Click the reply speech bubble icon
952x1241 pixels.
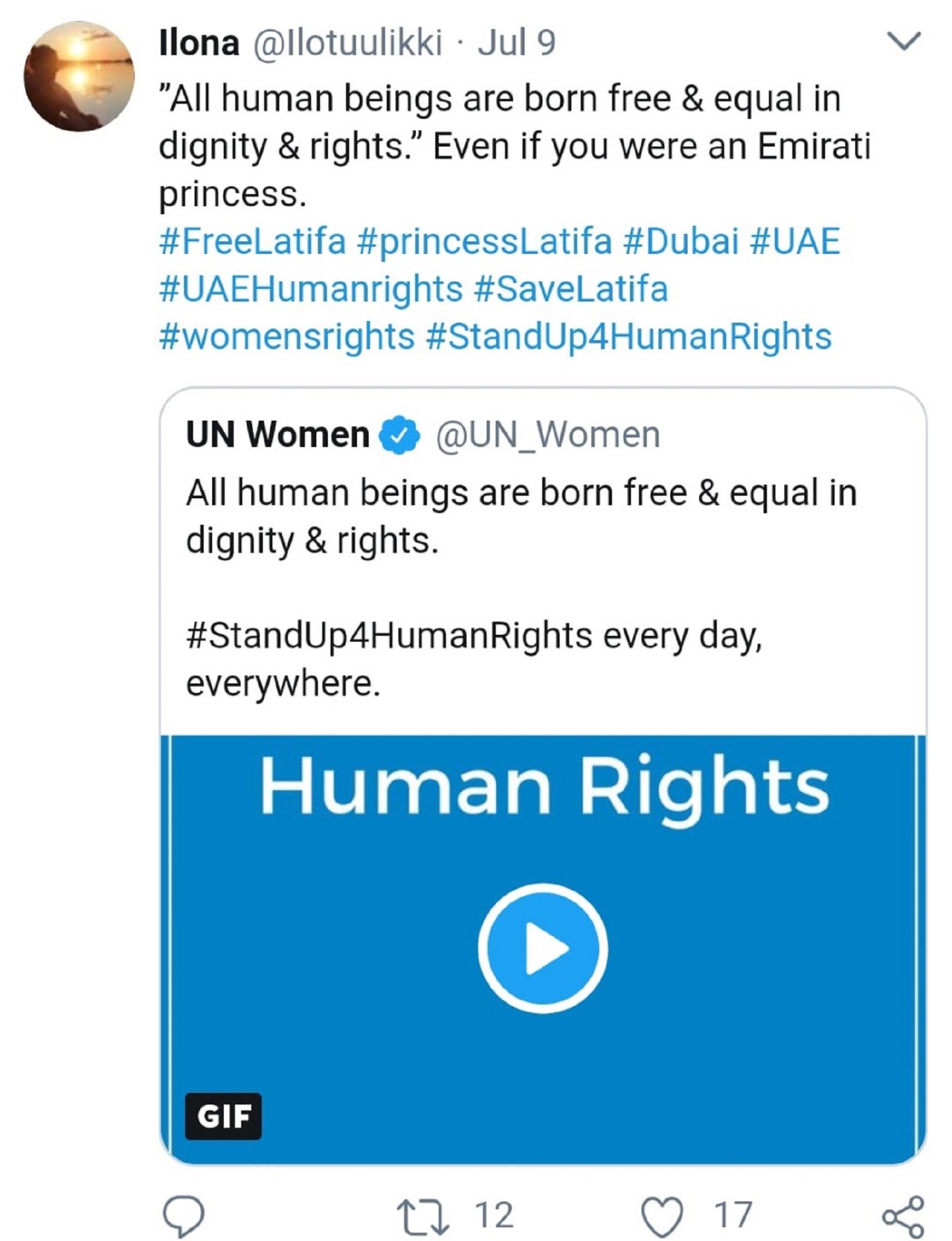pyautogui.click(x=184, y=1216)
